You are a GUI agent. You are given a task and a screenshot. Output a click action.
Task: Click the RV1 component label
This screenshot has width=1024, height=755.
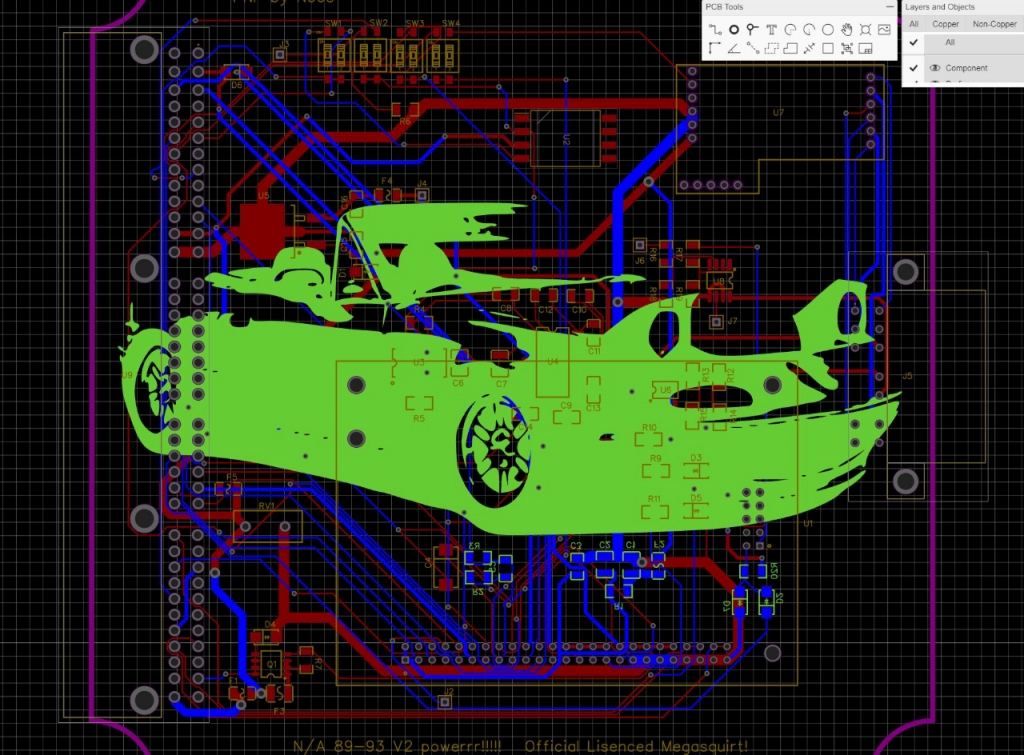point(266,506)
